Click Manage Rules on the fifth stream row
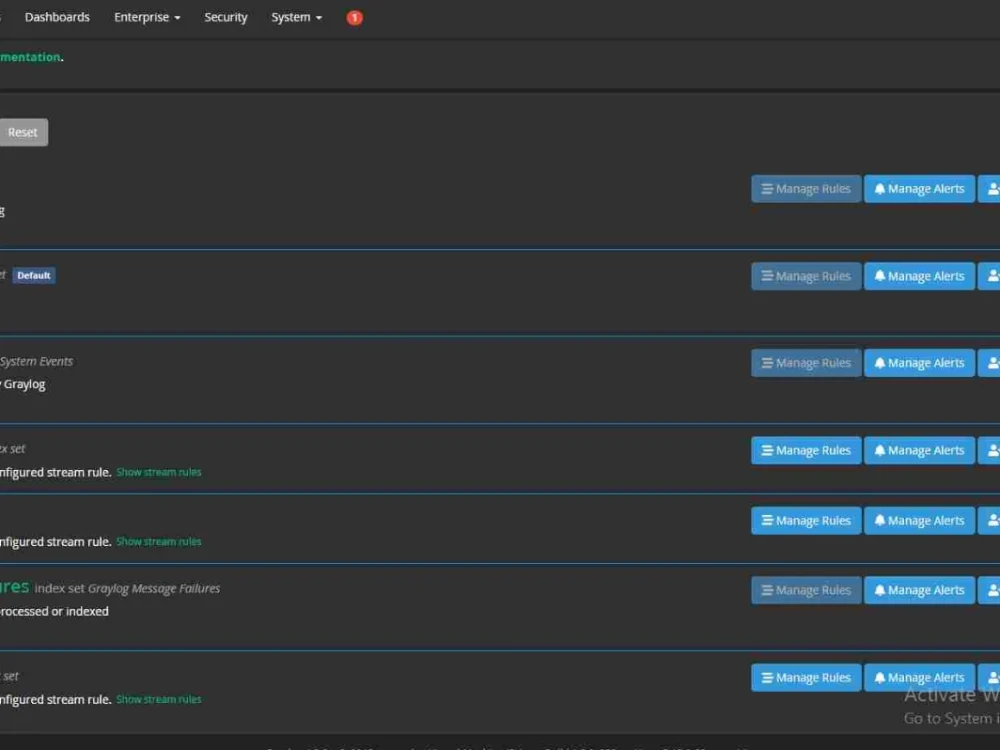This screenshot has width=1000, height=750. point(805,520)
